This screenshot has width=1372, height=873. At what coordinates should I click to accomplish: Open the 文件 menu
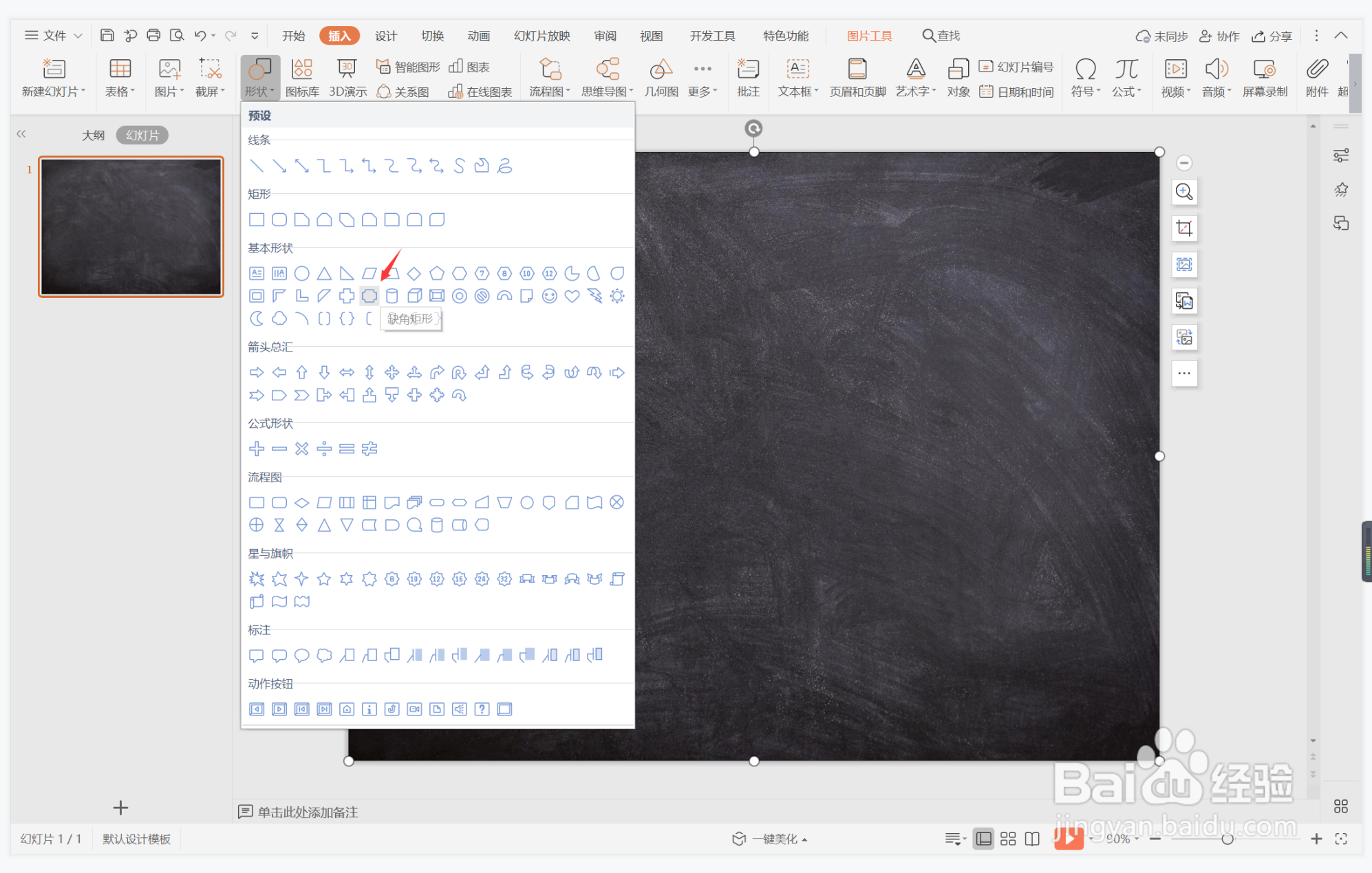[54, 35]
